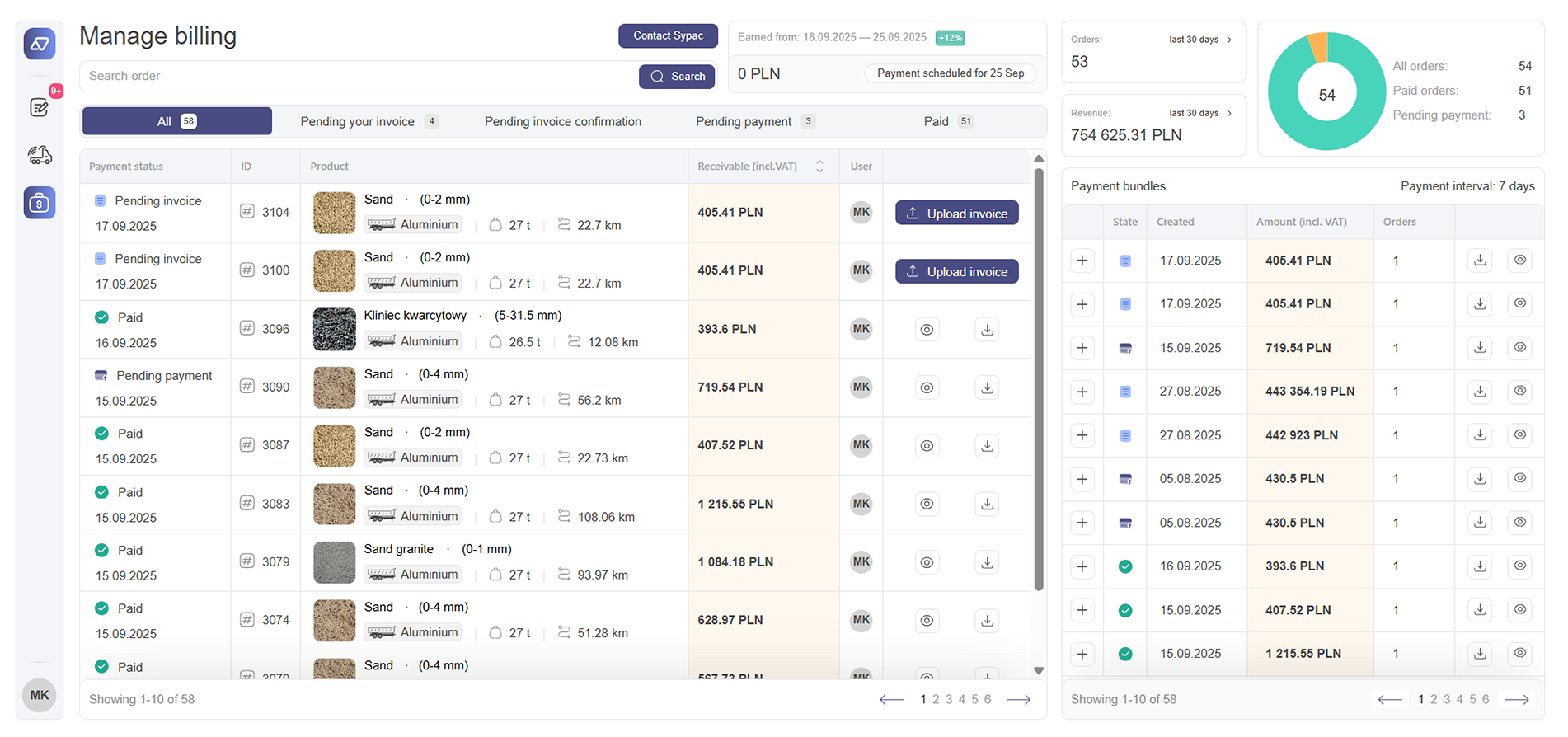Click the orders table vertical scrollbar
Image resolution: width=1568 pixels, height=737 pixels.
click(1039, 379)
